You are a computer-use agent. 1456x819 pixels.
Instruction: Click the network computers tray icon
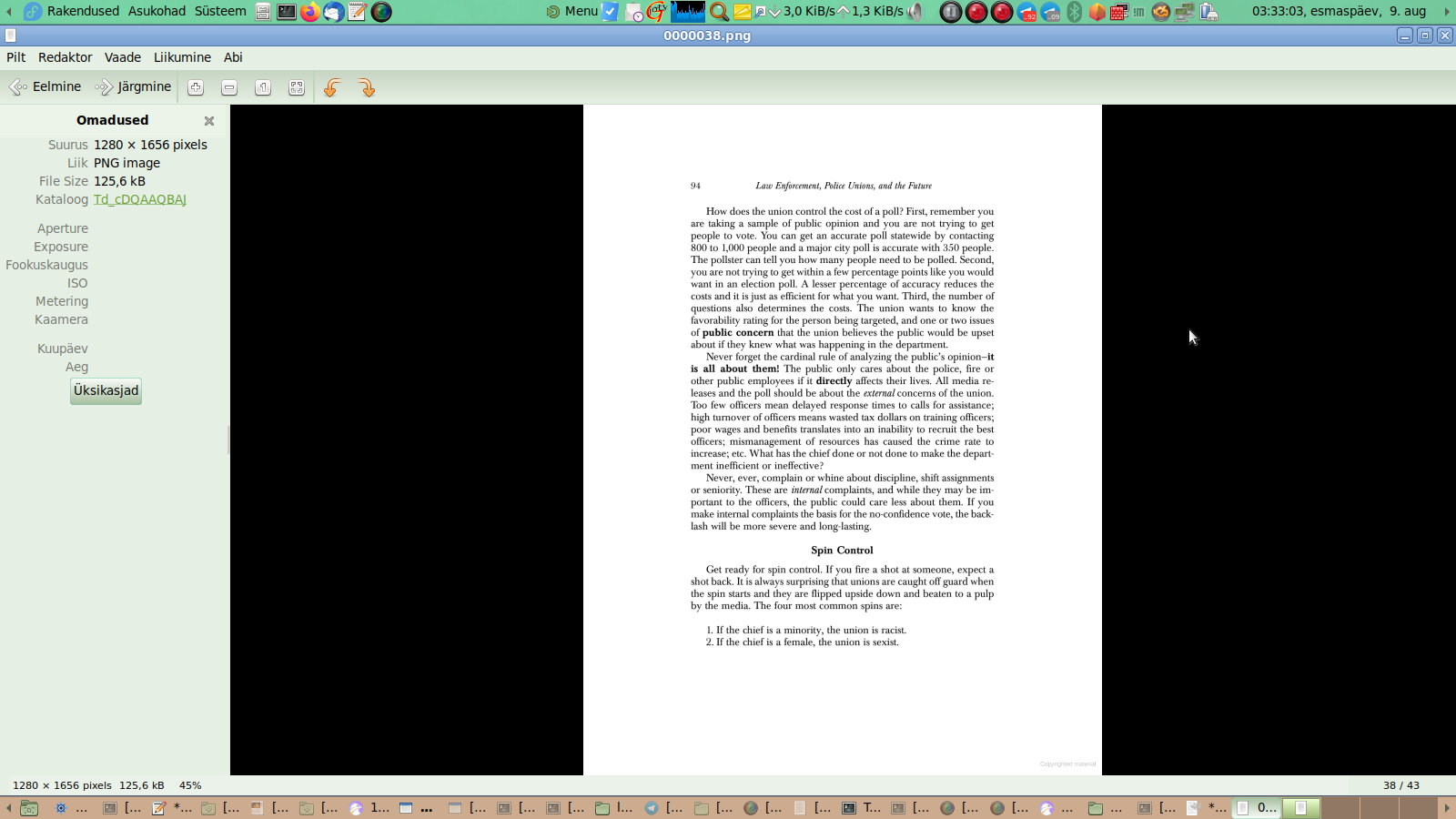coord(1185,12)
